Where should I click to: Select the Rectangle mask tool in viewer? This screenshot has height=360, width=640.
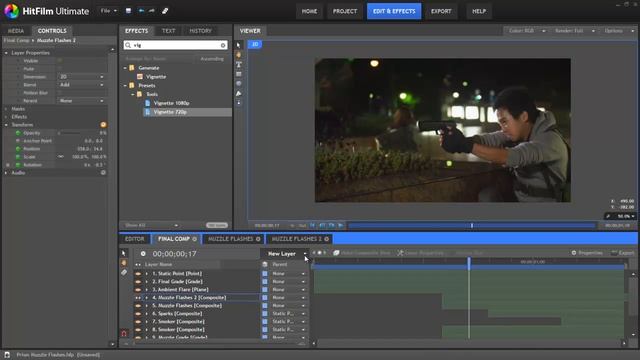tap(239, 74)
